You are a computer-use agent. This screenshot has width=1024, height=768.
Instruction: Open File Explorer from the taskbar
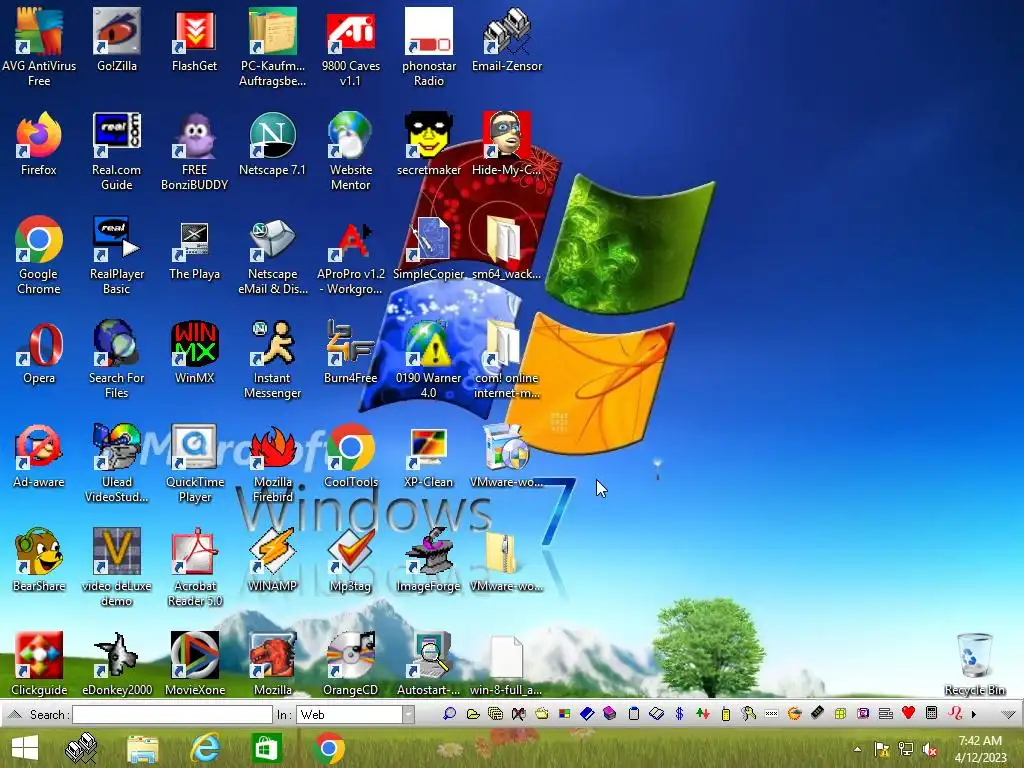[x=142, y=748]
